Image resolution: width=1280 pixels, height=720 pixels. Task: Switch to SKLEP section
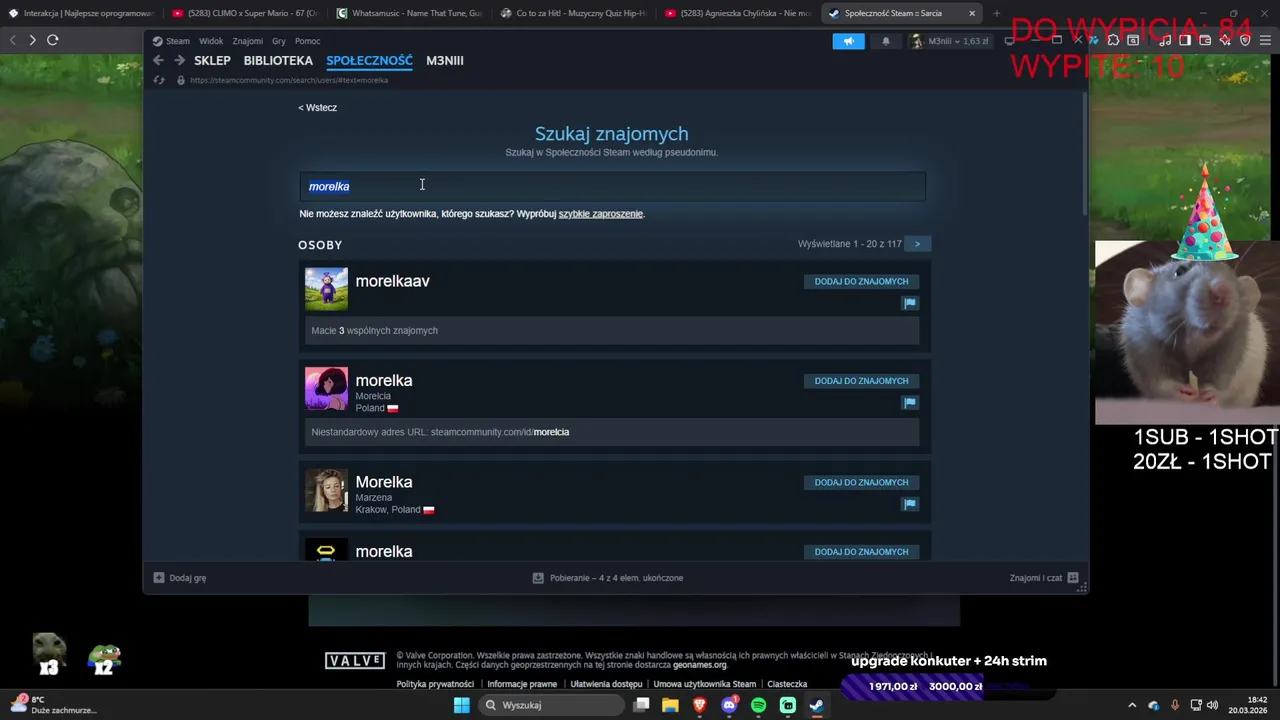click(x=212, y=60)
